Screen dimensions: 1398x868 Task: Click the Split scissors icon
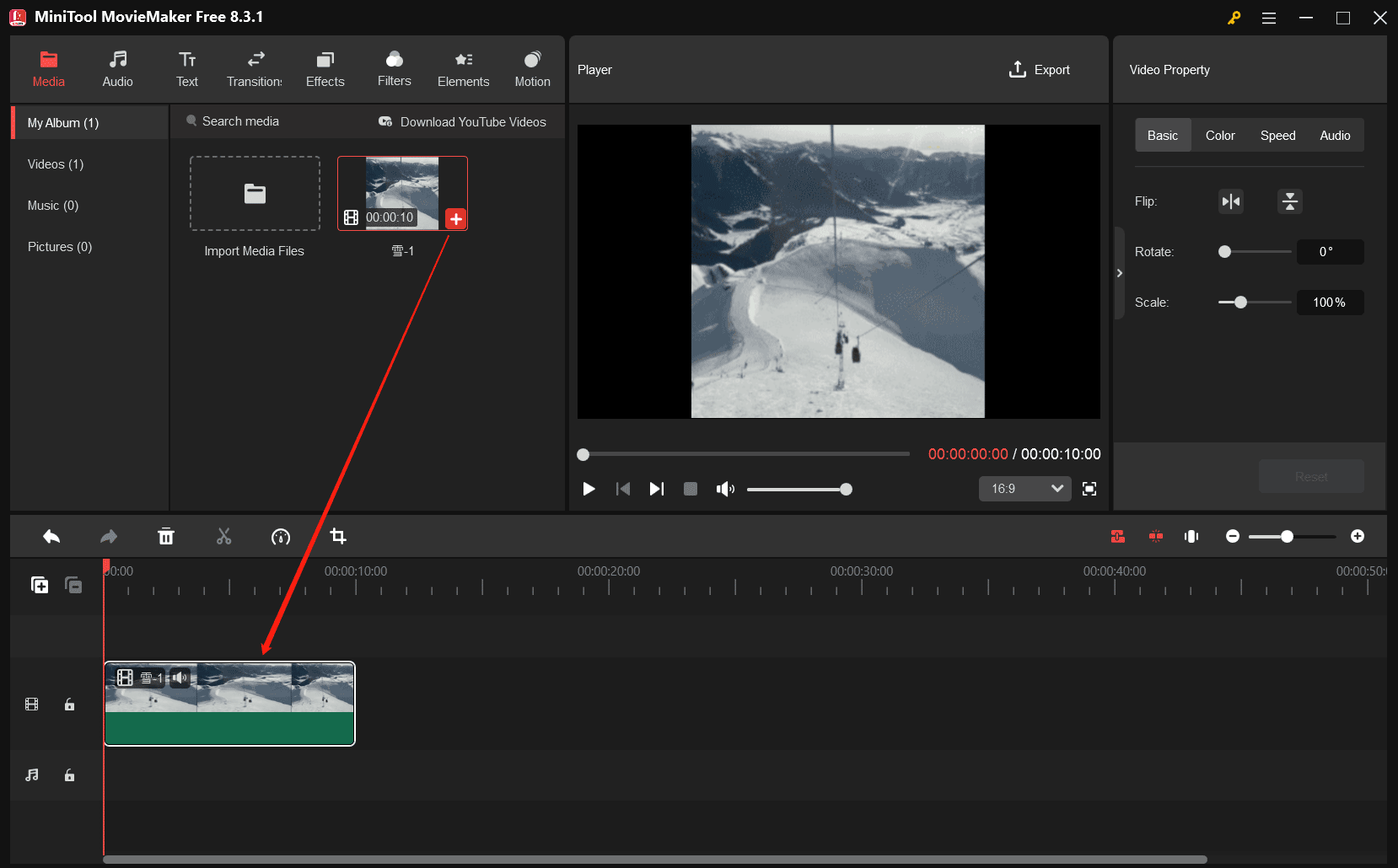pyautogui.click(x=223, y=537)
